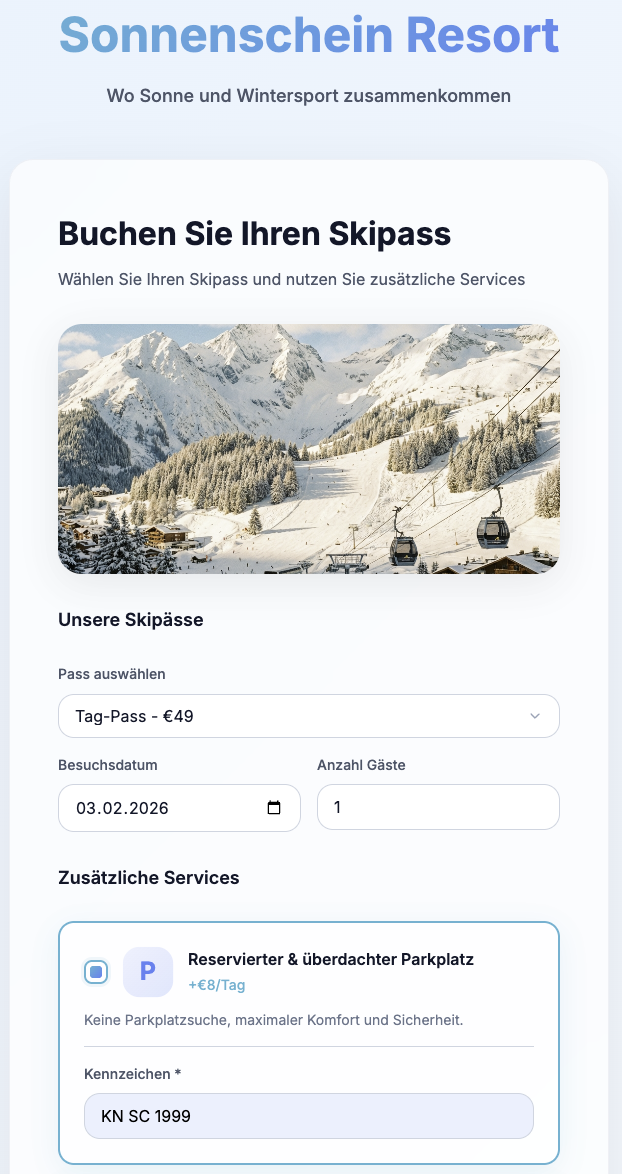Click the Sonnenschein Resort title
Viewport: 622px width, 1174px height.
click(309, 34)
